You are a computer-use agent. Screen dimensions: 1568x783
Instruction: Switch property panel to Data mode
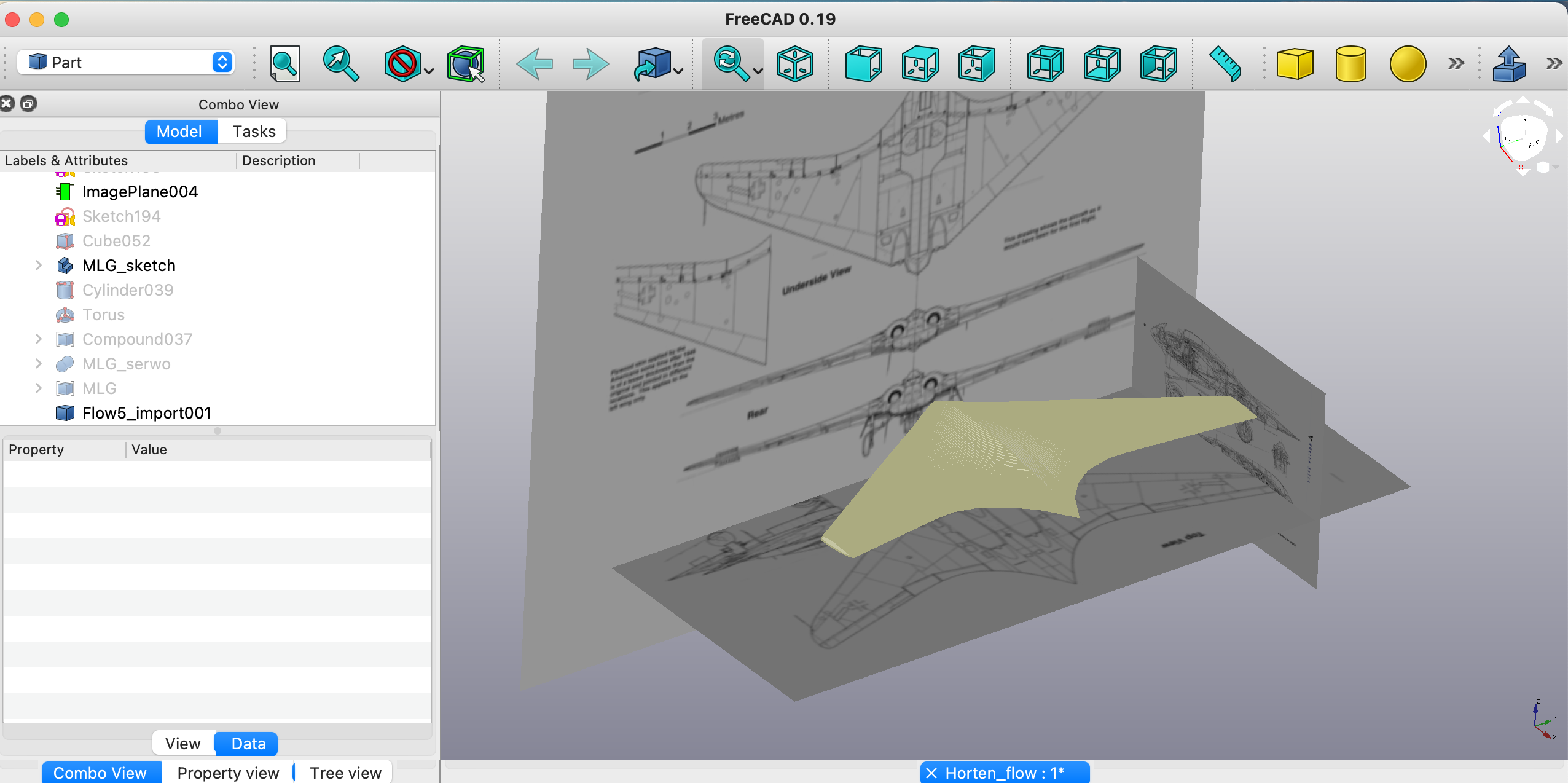pyautogui.click(x=248, y=744)
